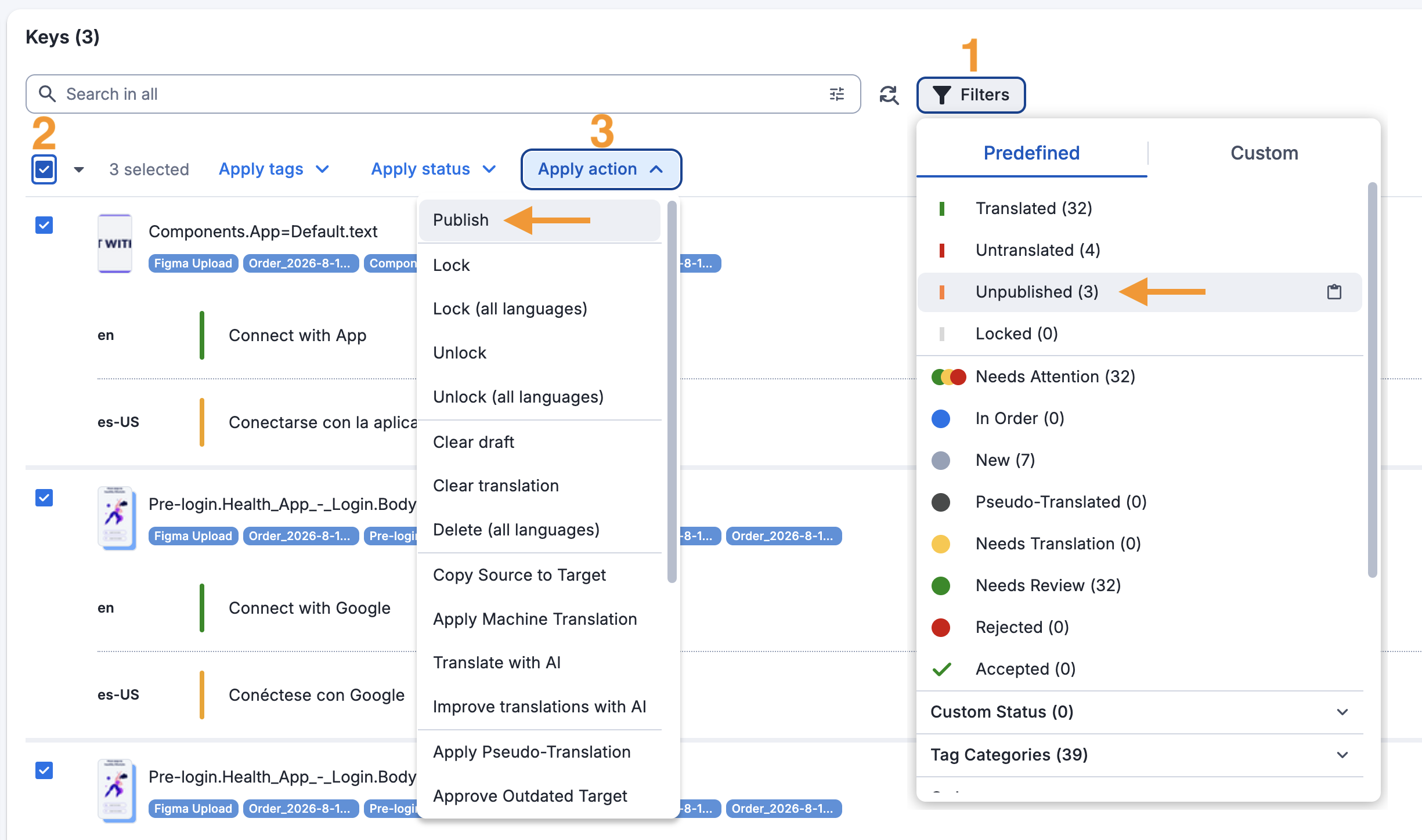Switch to the Custom filters tab
Screen dimensions: 1422x840
[x=1264, y=153]
